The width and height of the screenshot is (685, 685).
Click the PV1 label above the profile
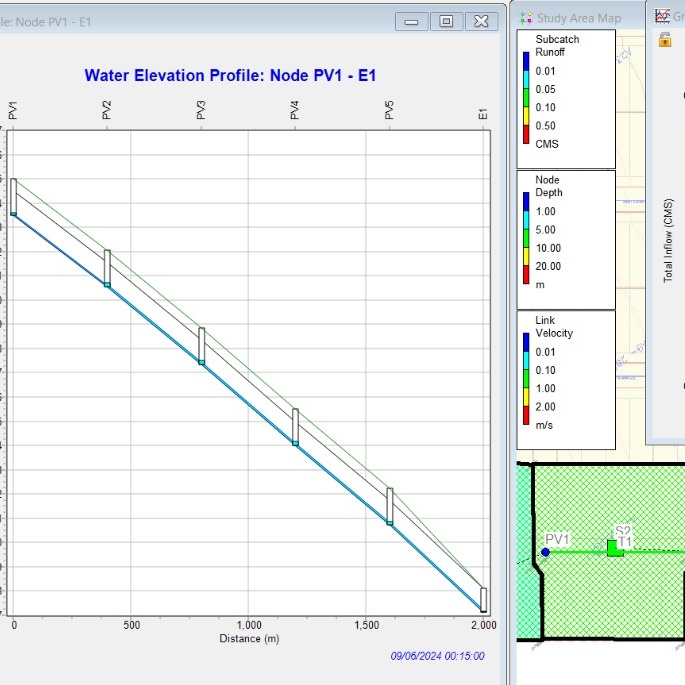[13, 110]
